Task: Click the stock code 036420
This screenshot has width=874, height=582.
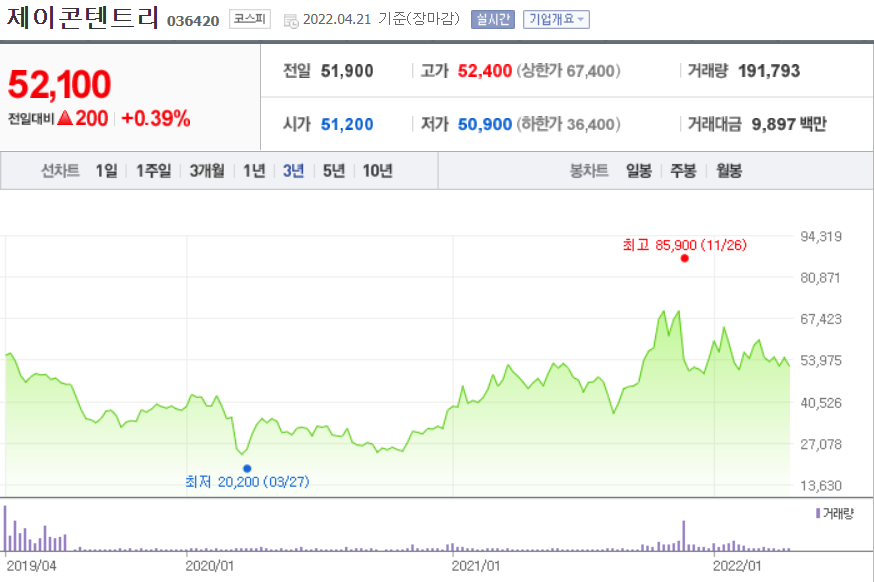Action: [193, 21]
